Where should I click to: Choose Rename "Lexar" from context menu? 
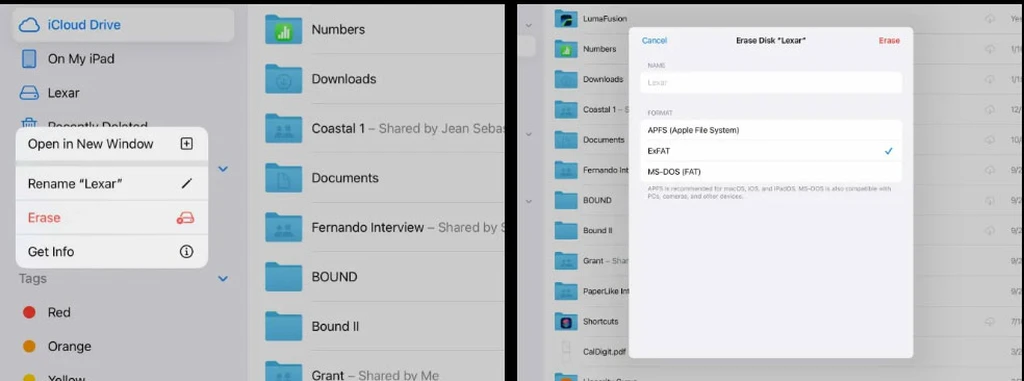point(112,184)
